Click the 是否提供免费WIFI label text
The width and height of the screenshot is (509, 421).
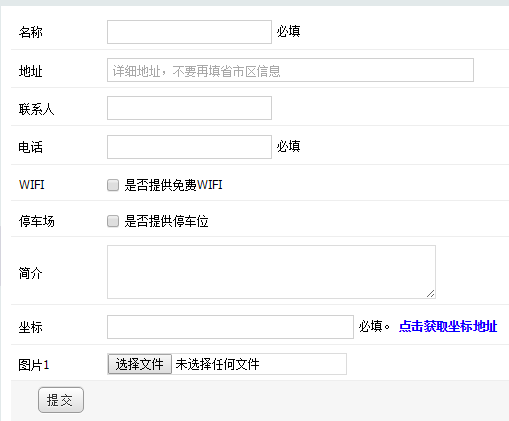(173, 185)
